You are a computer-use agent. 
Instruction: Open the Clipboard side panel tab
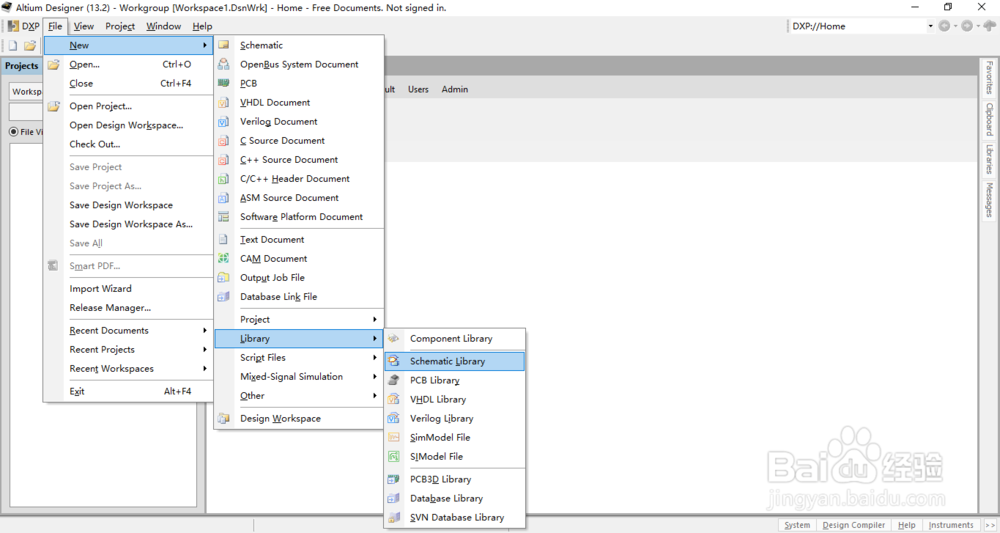click(x=989, y=119)
